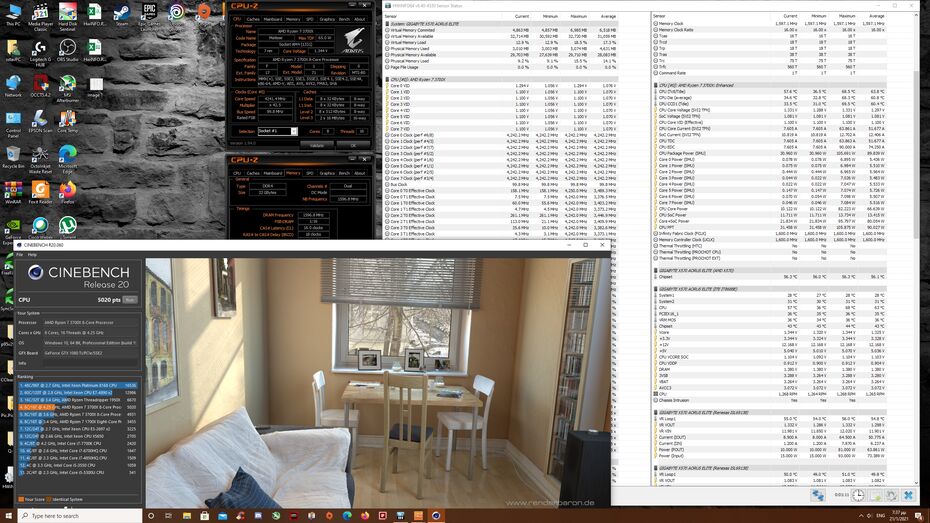This screenshot has width=930, height=523.
Task: Launch Foxit Reader shortcut
Action: click(40, 193)
